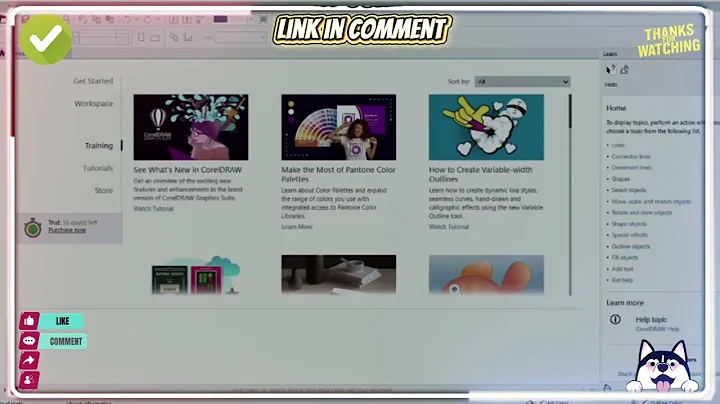Open the Outline objects hint topic

pos(630,247)
